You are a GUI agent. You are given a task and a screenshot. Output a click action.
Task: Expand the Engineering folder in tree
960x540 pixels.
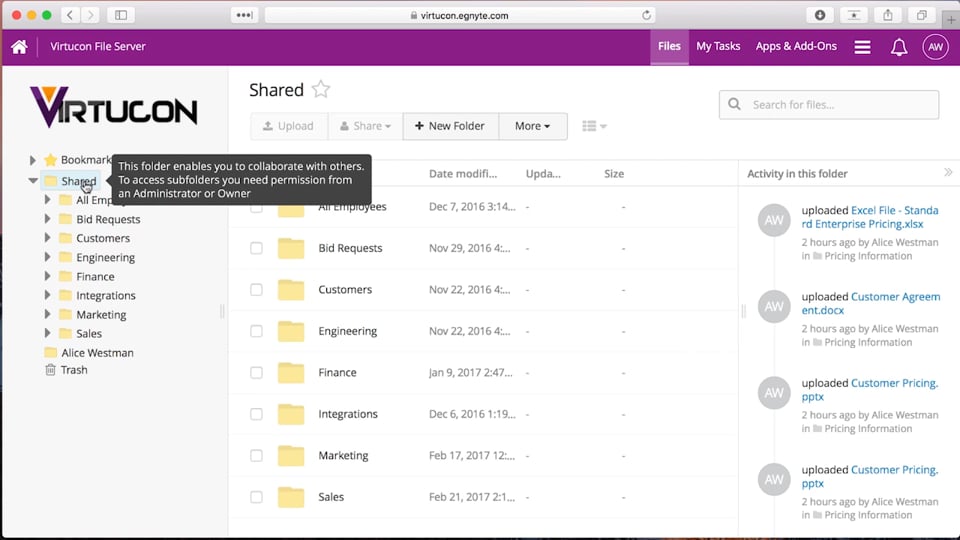[x=48, y=257]
